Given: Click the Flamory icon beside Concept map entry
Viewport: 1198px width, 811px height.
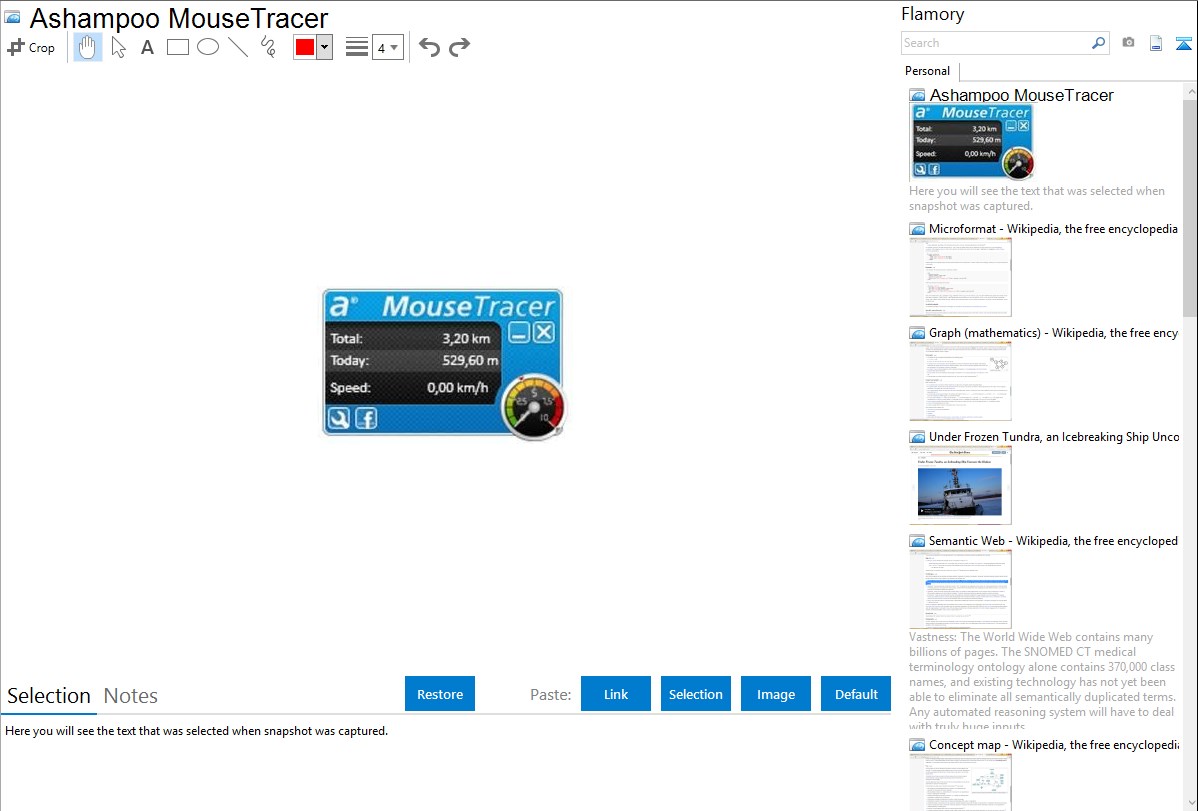Looking at the screenshot, I should click(918, 745).
